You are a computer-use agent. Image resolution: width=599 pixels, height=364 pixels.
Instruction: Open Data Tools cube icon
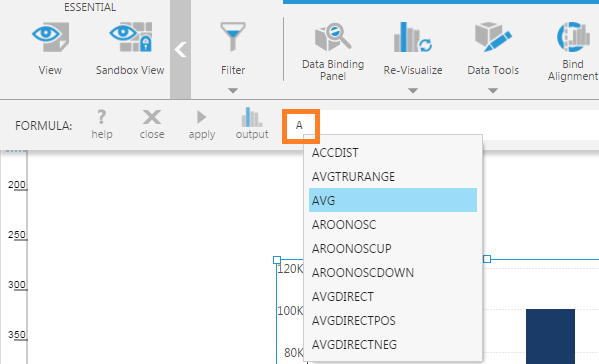[x=493, y=37]
